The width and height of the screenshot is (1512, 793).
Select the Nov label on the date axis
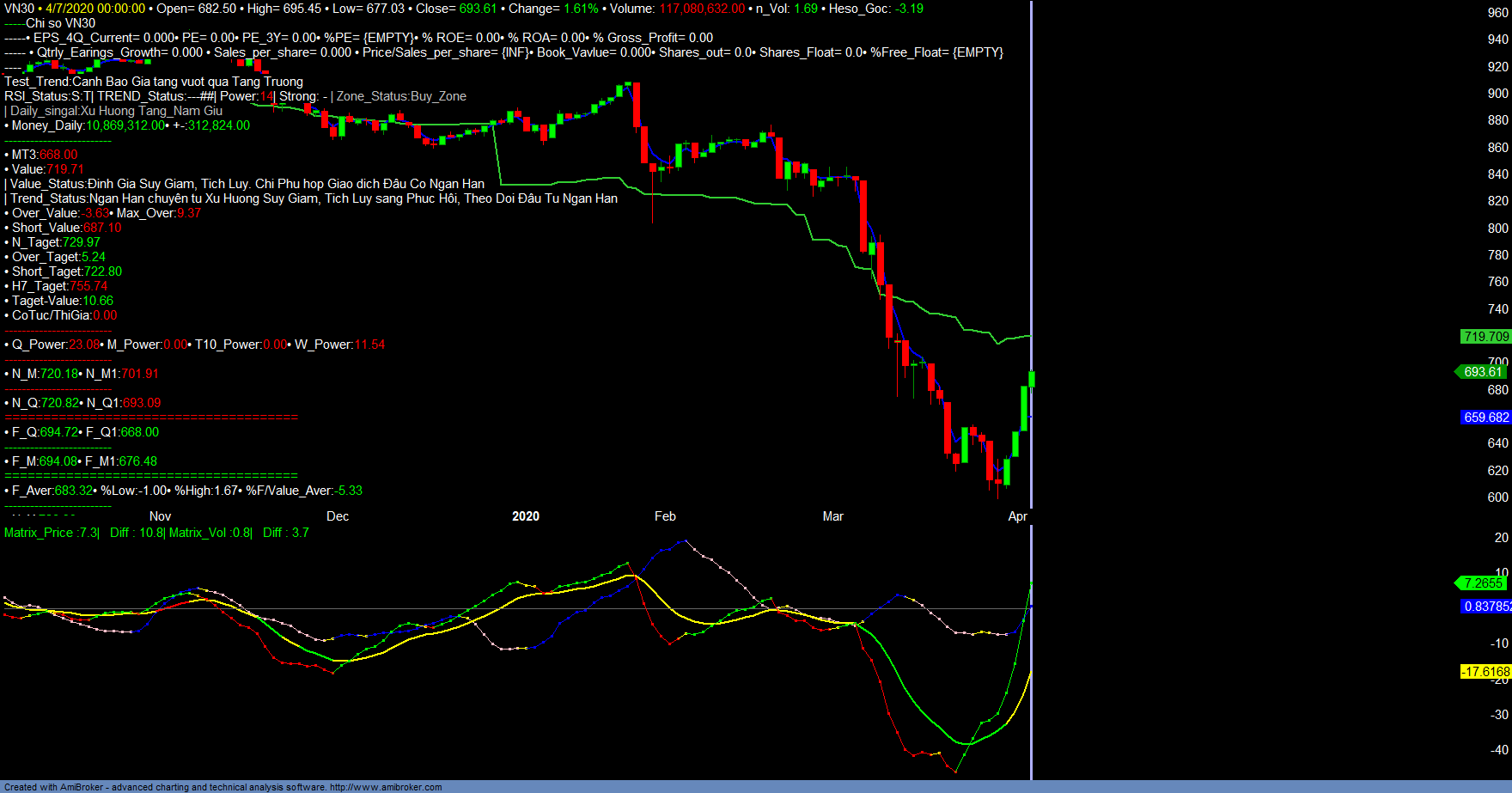(x=160, y=516)
